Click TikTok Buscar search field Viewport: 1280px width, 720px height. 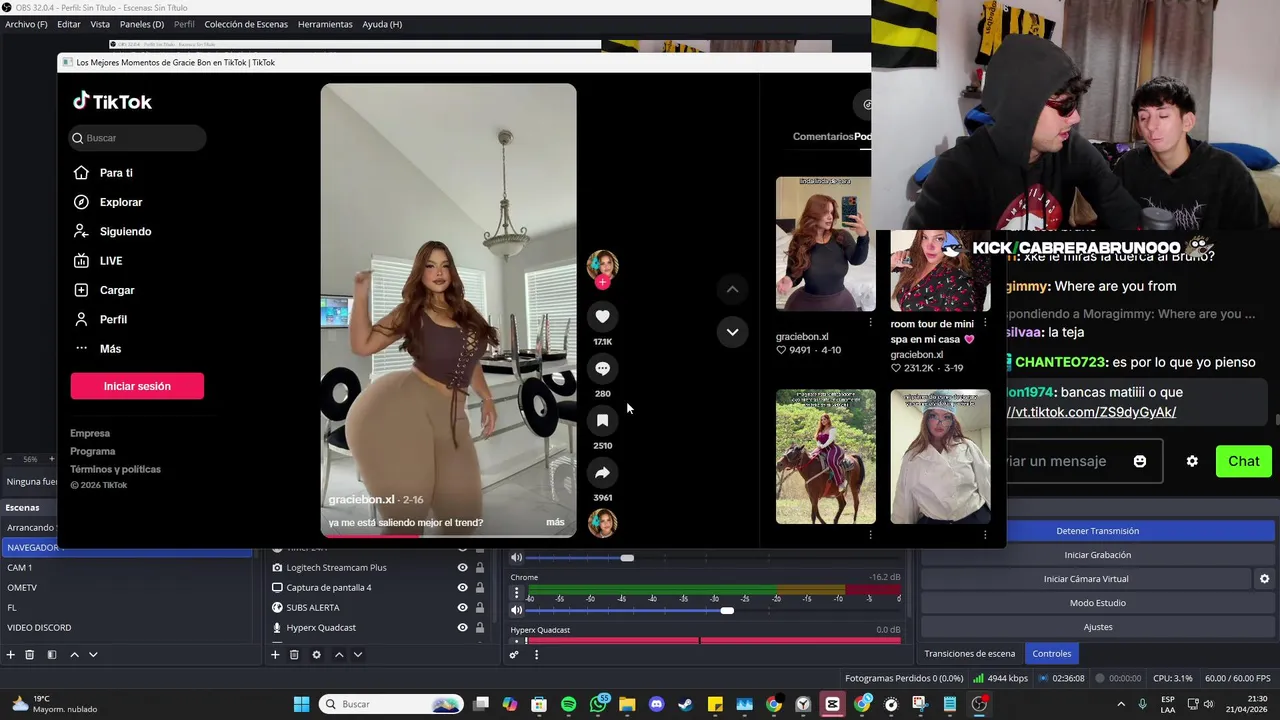(137, 138)
